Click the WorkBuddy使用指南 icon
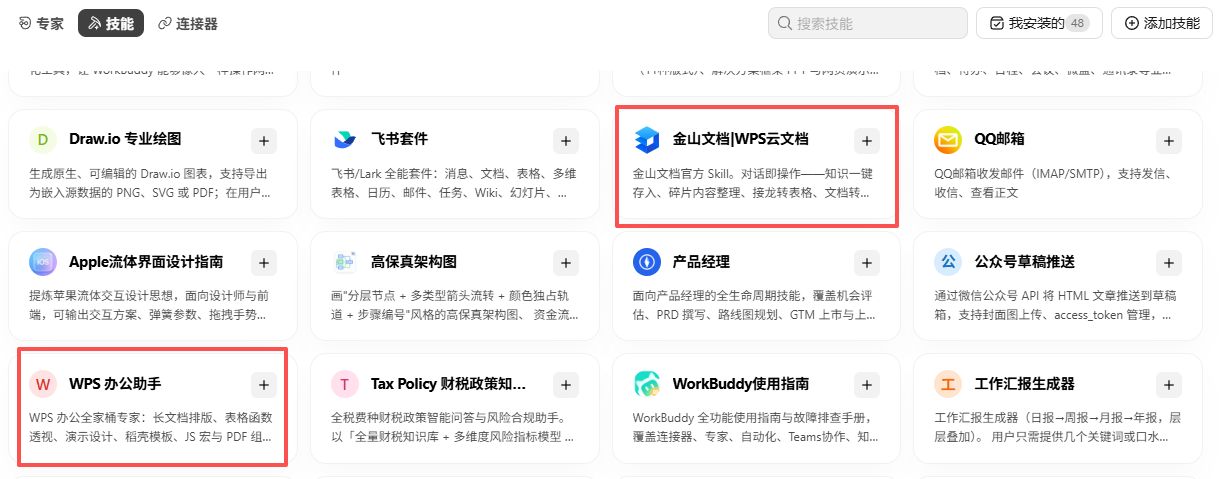Screen dimensions: 1223x479 [x=647, y=383]
